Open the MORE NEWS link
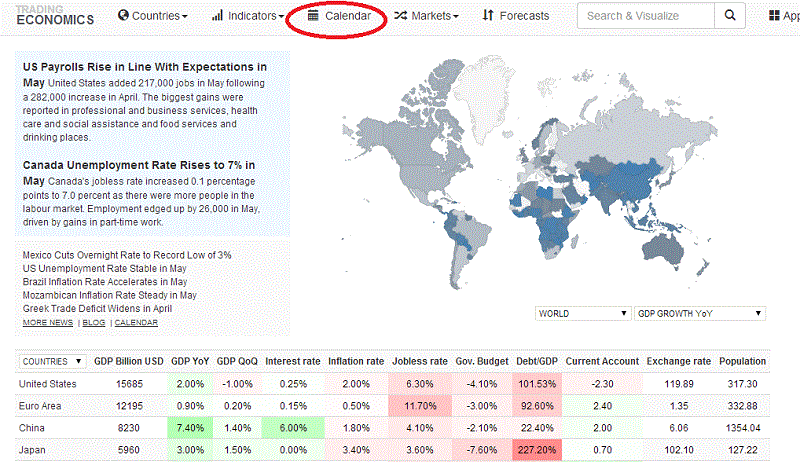 (47, 323)
